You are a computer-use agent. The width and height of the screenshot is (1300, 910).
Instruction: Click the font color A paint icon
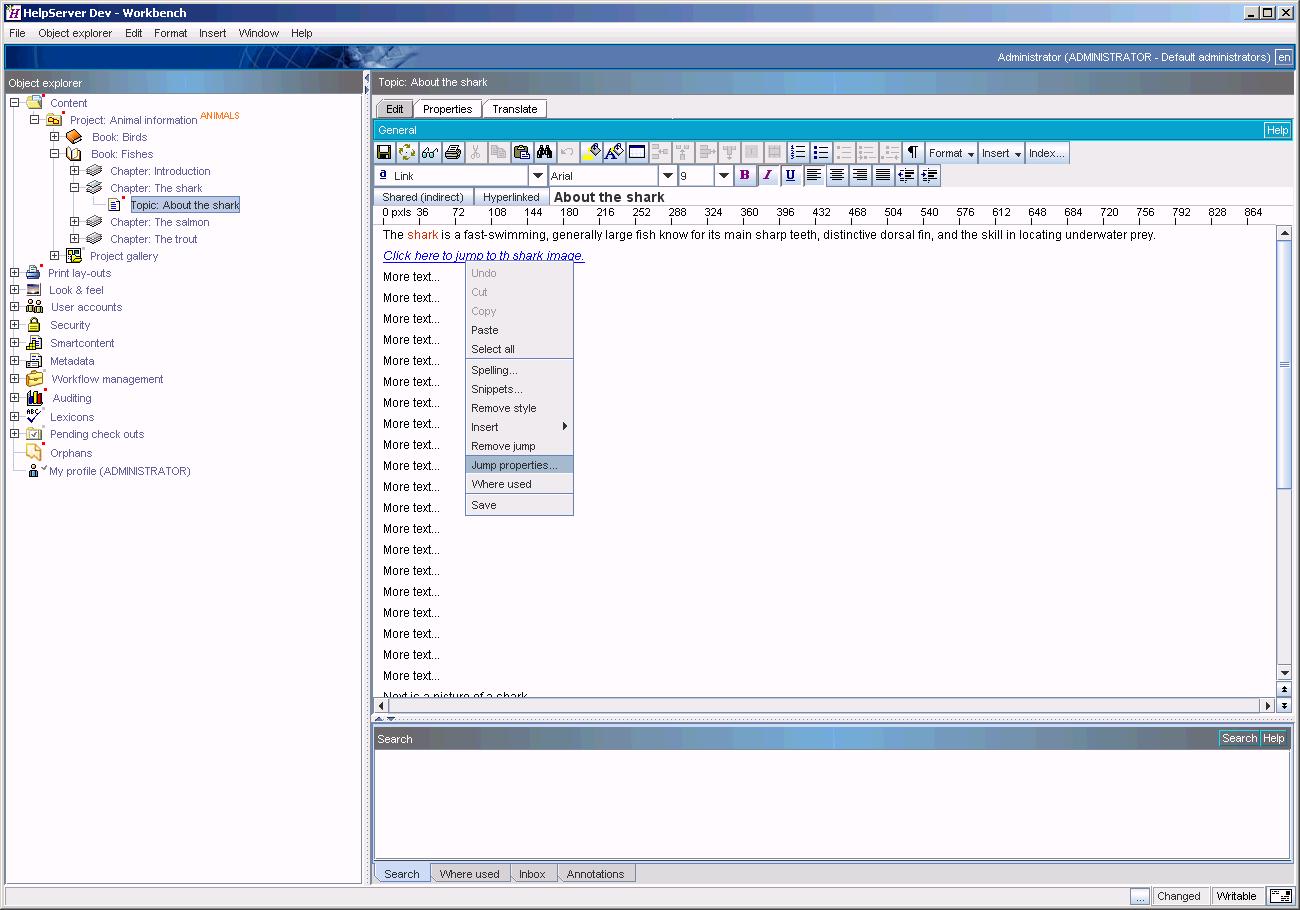(614, 153)
